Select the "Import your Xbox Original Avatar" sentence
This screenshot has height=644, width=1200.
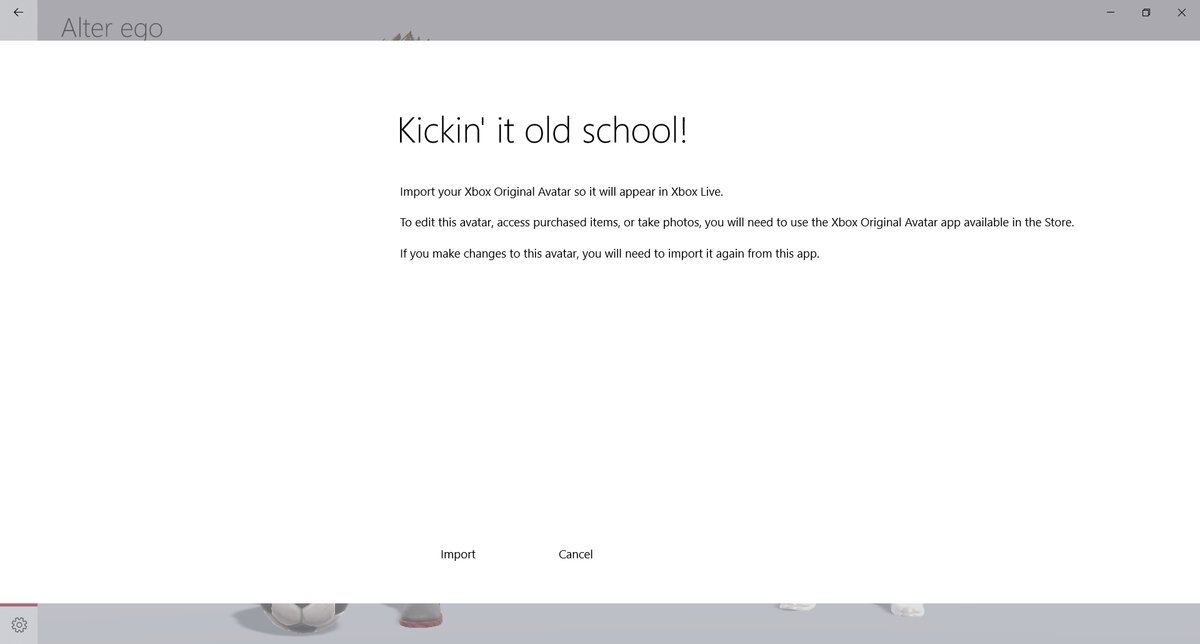pos(560,191)
